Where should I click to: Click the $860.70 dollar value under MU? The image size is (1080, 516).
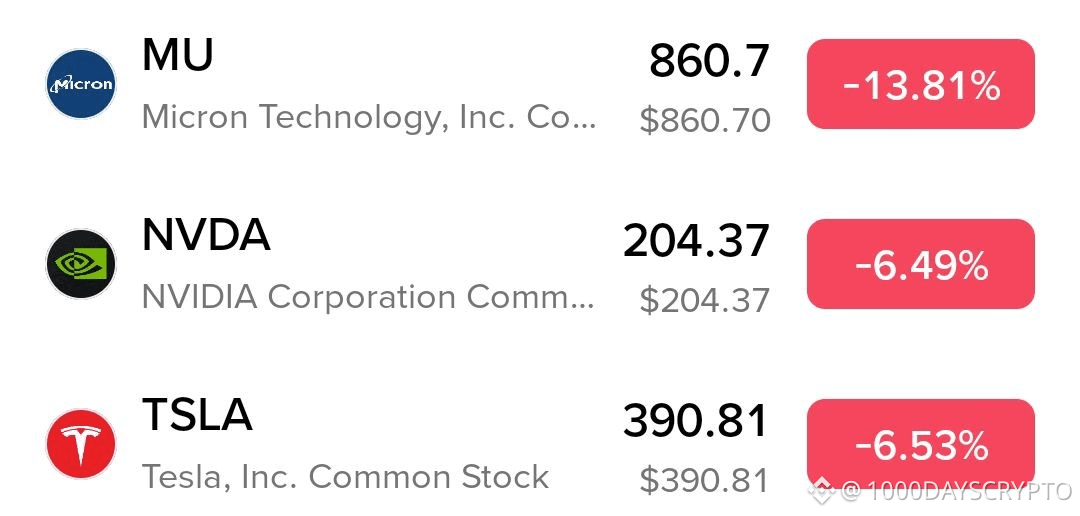(x=705, y=120)
